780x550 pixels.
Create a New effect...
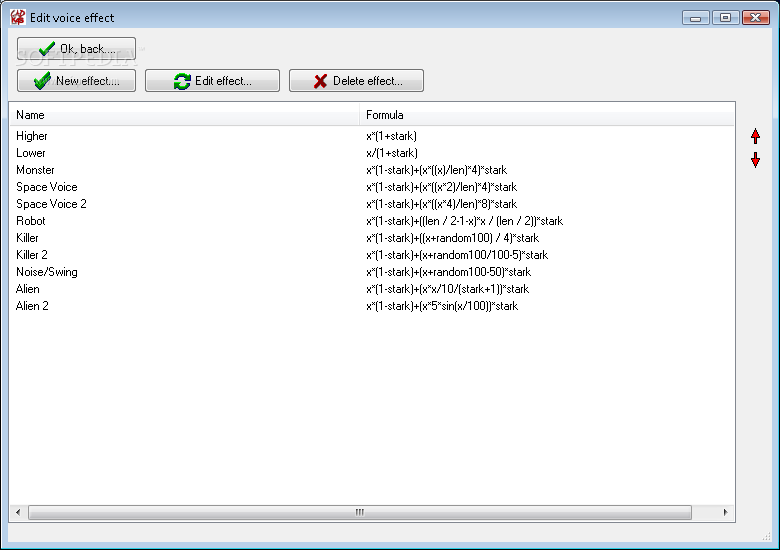76,81
